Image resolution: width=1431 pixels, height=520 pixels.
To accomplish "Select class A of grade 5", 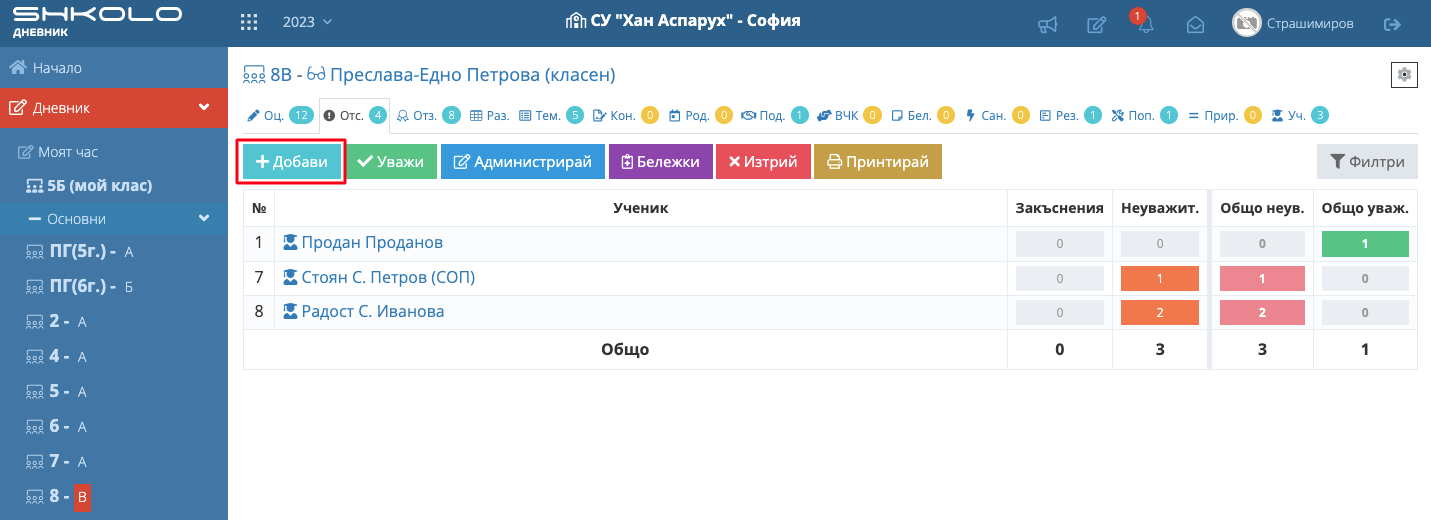I will click(82, 392).
